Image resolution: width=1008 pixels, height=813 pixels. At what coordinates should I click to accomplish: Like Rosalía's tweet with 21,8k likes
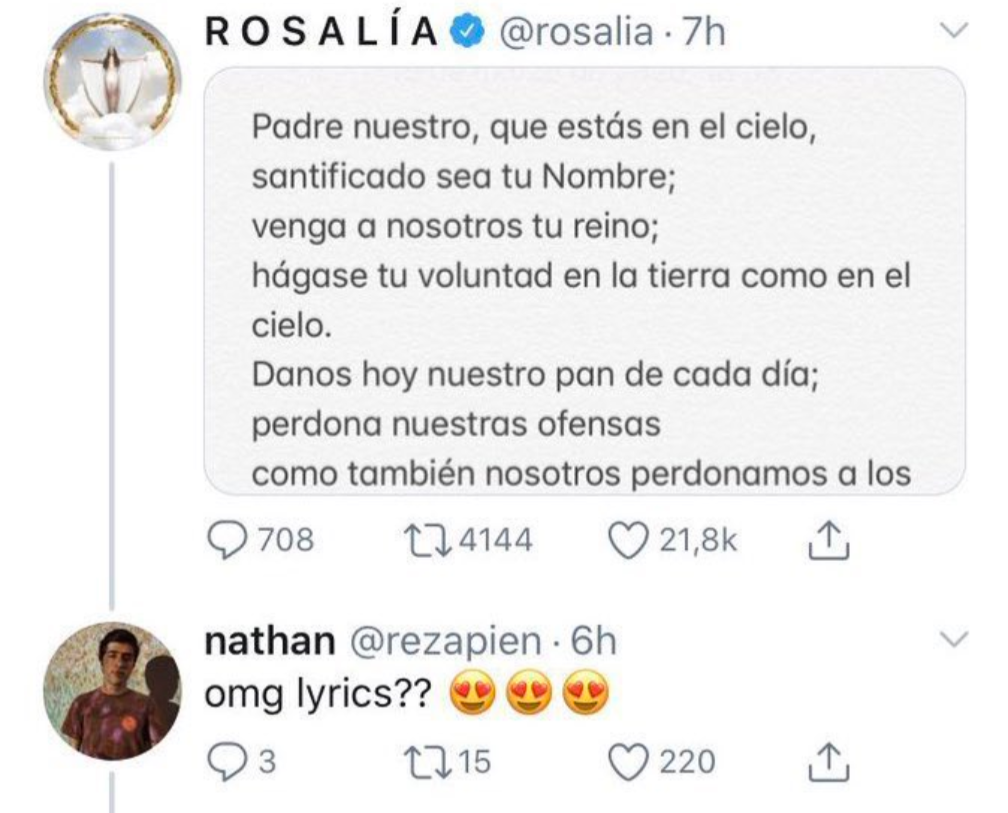628,541
